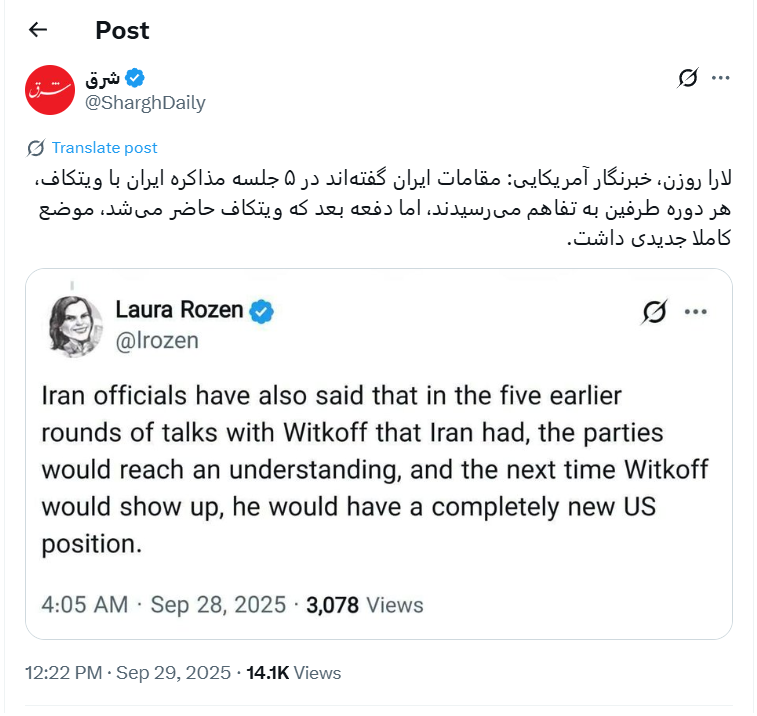Click the 3,078 Views count
757x716 pixels.
(364, 605)
